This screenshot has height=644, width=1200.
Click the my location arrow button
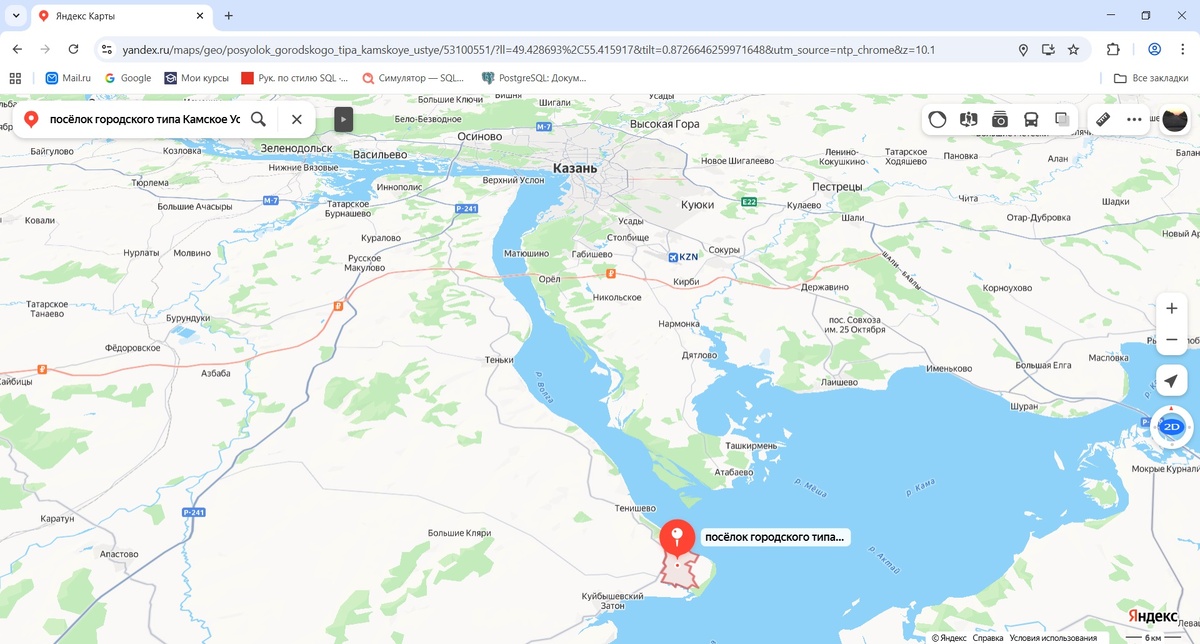coord(1171,381)
